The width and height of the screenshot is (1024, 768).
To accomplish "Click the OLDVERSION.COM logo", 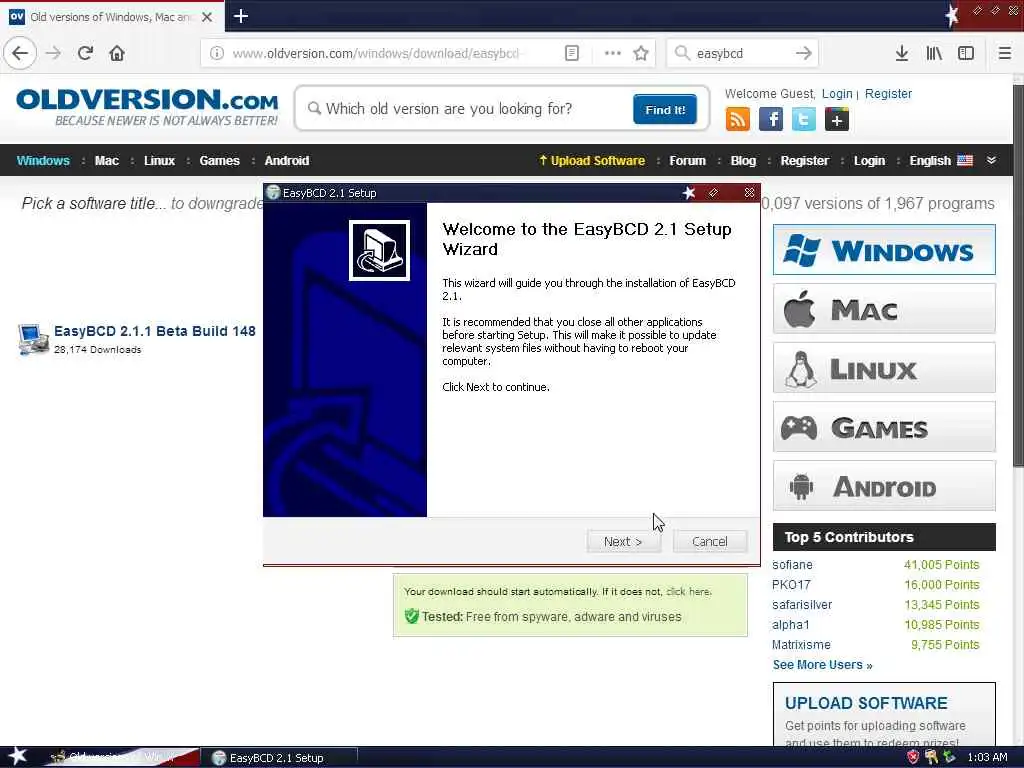I will coord(147,108).
